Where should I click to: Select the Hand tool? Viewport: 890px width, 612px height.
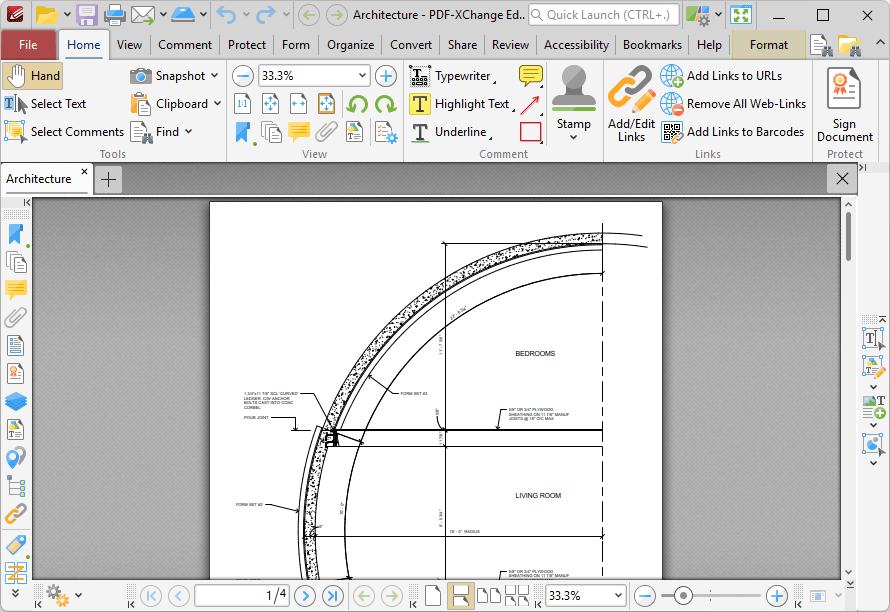coord(32,76)
